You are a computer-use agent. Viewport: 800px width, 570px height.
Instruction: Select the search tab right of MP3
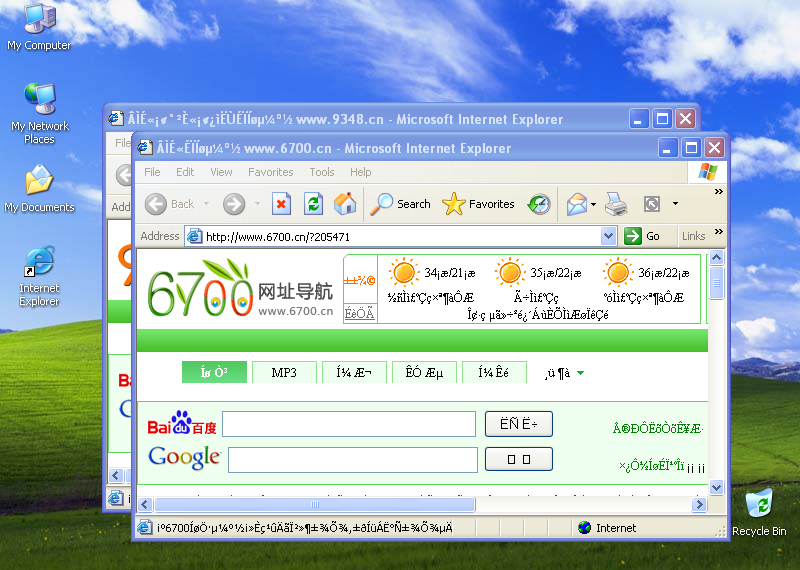354,372
